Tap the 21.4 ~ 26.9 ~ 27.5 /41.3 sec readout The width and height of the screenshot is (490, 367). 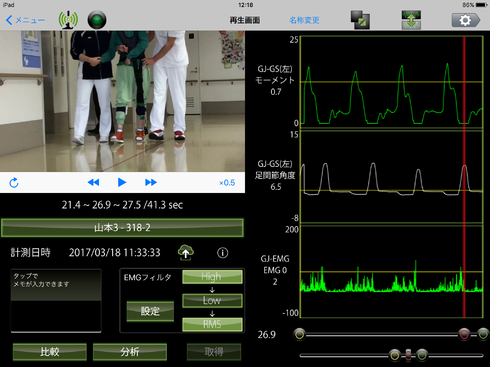122,205
